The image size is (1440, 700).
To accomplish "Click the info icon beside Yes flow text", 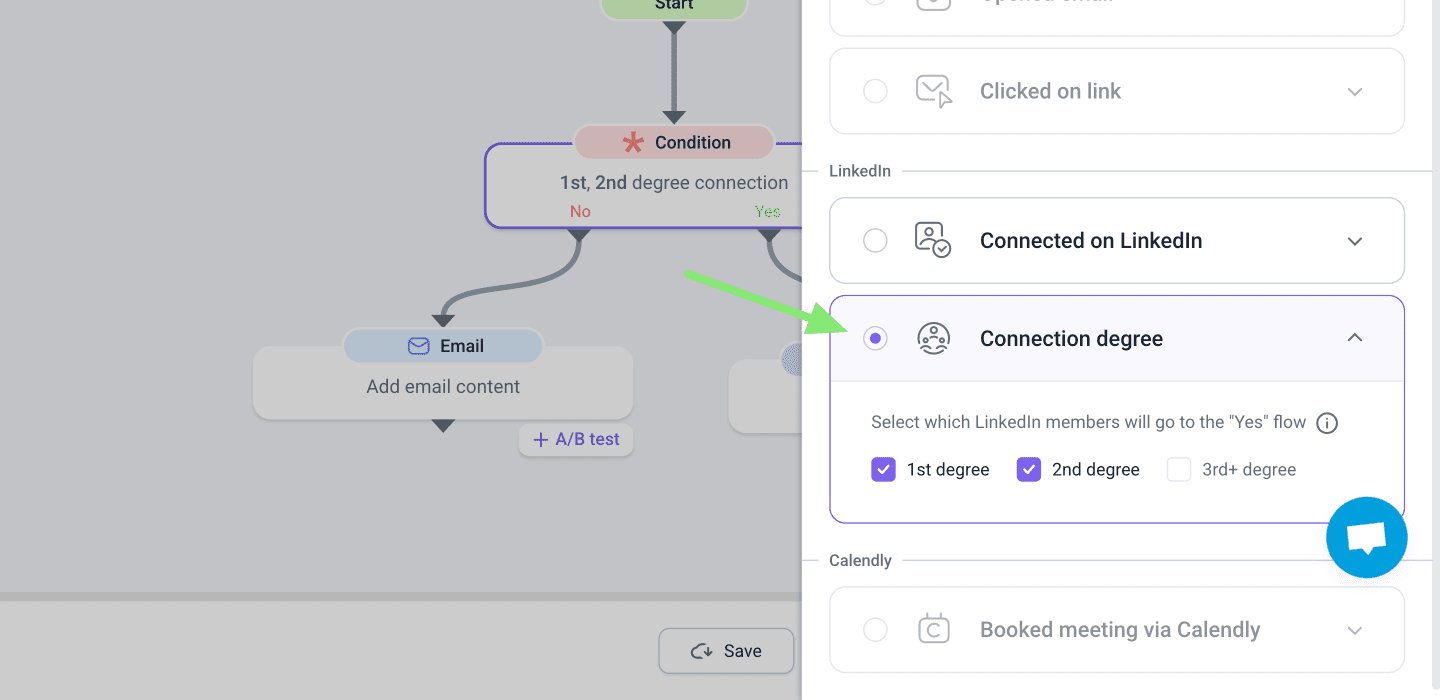I will [1327, 423].
